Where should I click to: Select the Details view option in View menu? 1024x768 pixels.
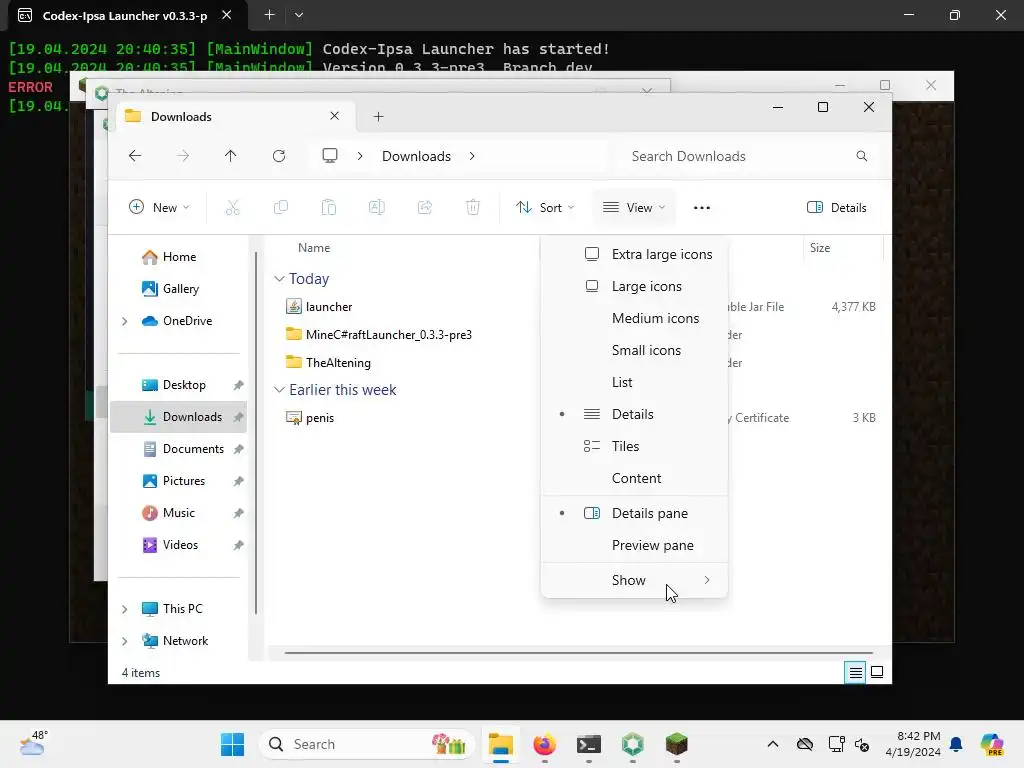pyautogui.click(x=635, y=414)
